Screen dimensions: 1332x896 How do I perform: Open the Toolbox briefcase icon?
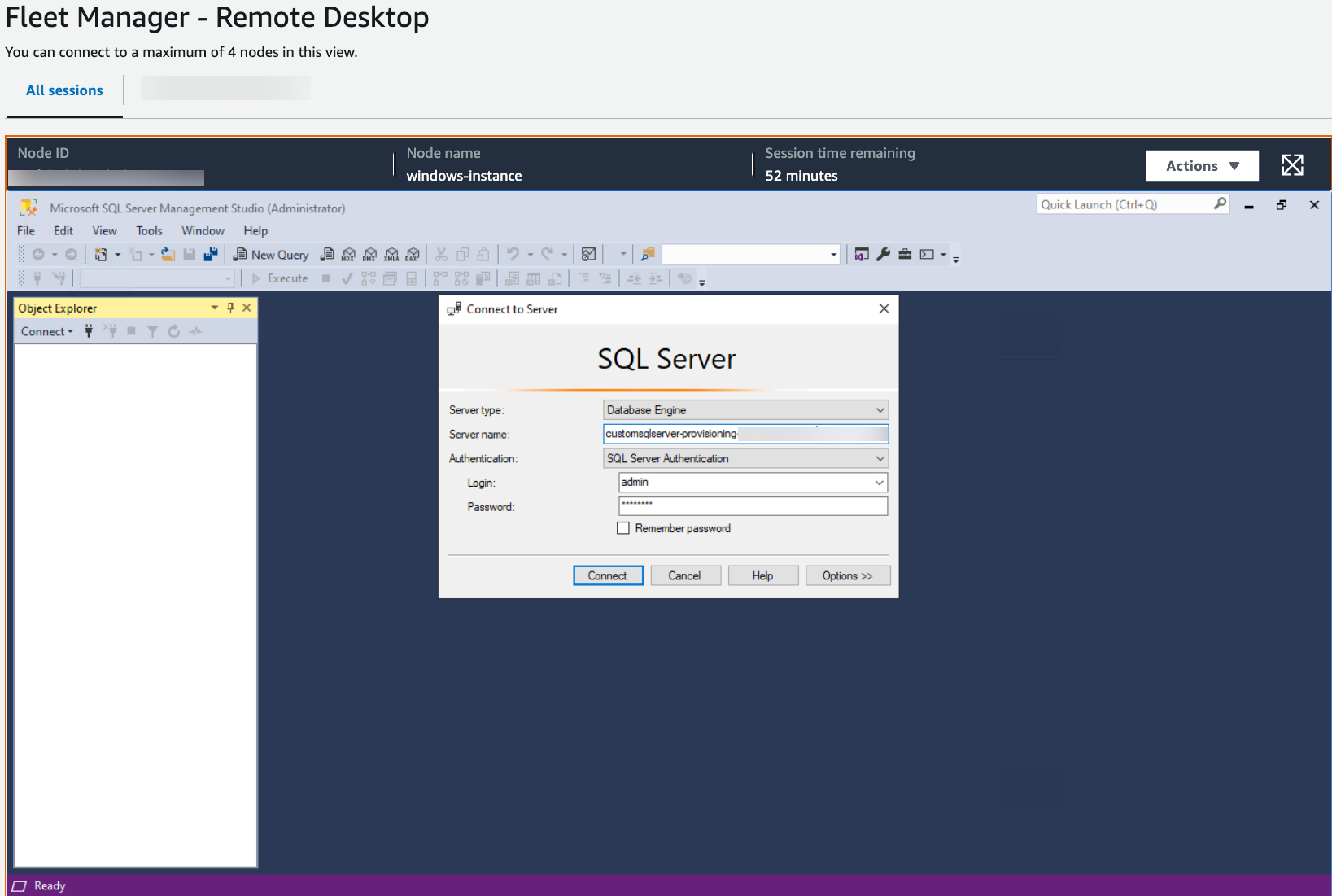[905, 255]
